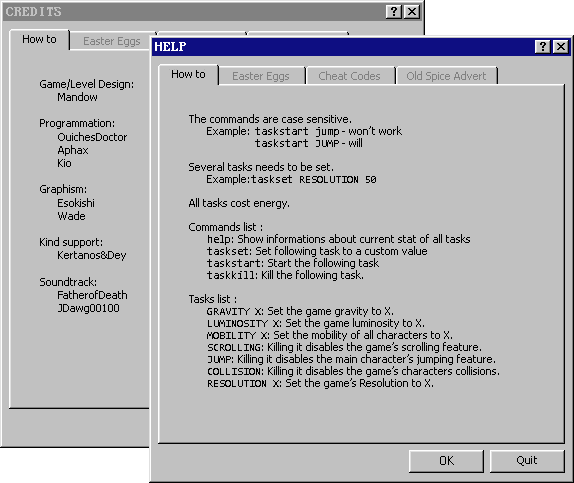
Task: Click the 'LUMINOSITY X' task line
Action: (x=316, y=323)
